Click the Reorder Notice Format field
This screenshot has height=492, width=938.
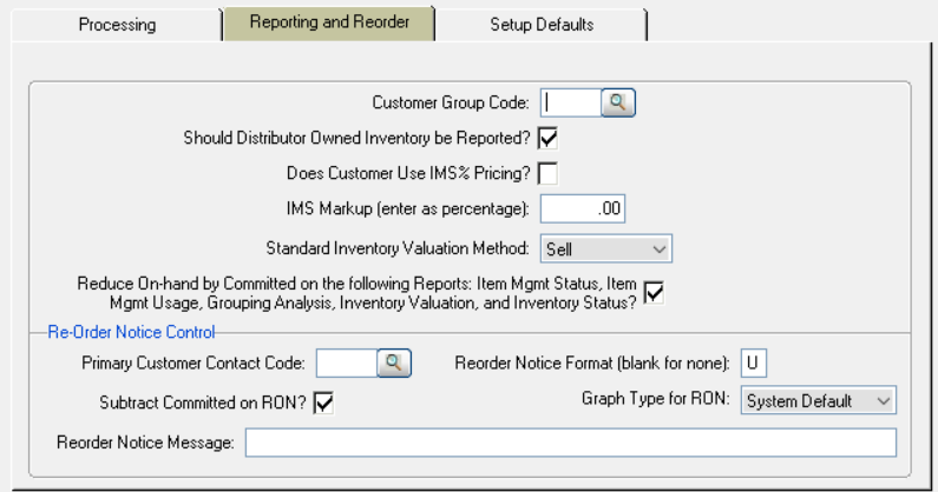(754, 363)
